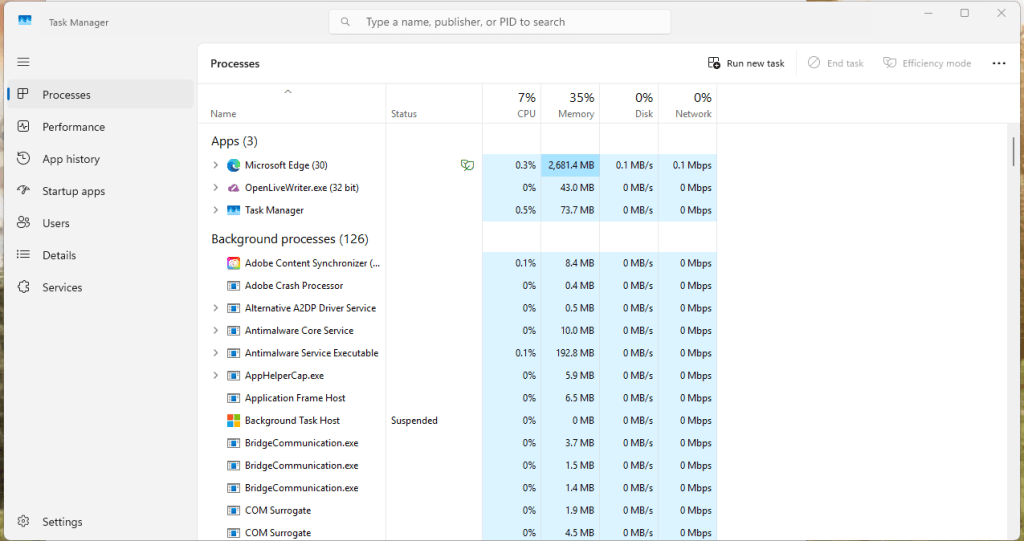
Task: Click the Adobe Content Synchronizer icon
Action: tap(233, 263)
